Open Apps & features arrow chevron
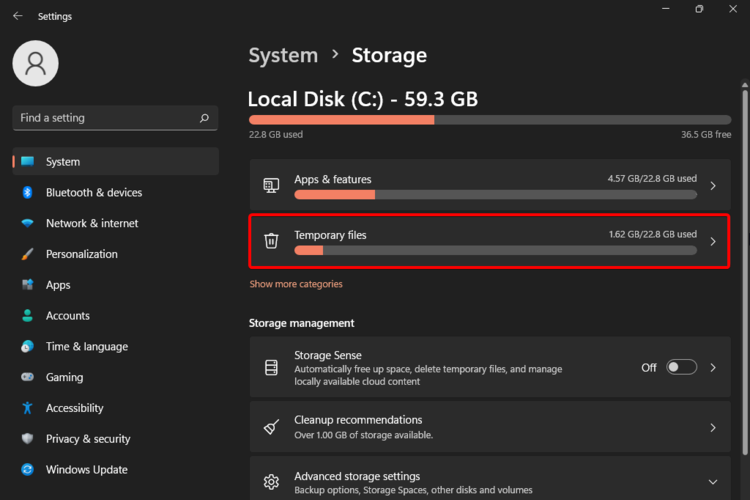This screenshot has height=500, width=750. point(713,186)
